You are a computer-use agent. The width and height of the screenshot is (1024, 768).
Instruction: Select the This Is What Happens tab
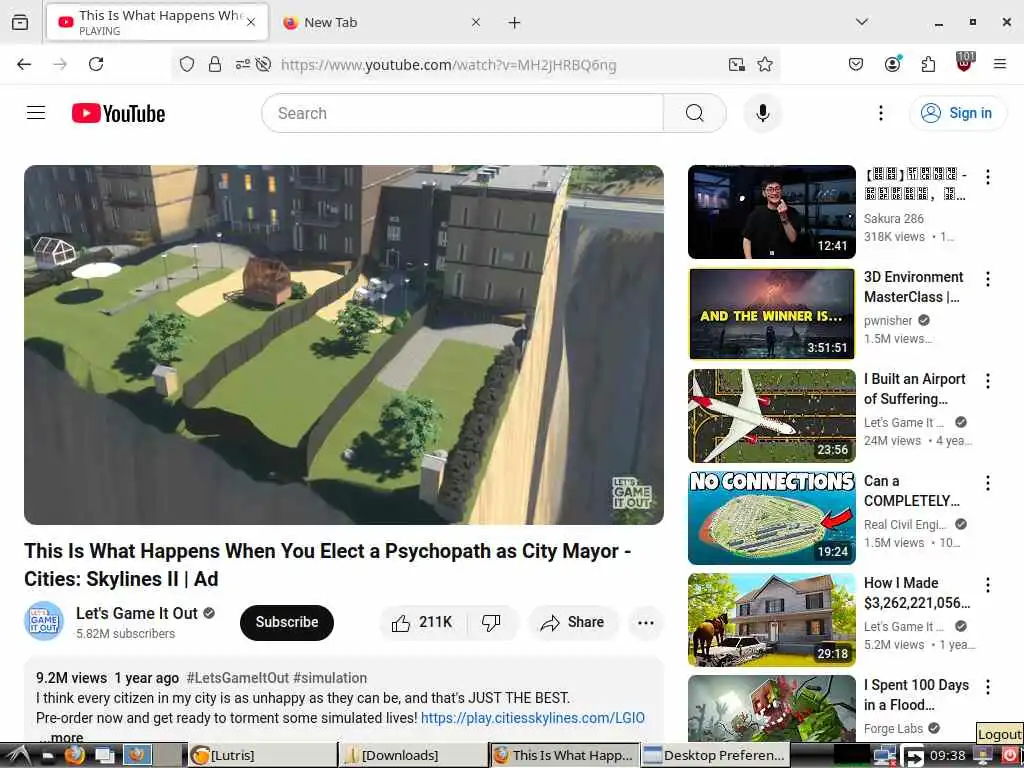click(x=157, y=22)
